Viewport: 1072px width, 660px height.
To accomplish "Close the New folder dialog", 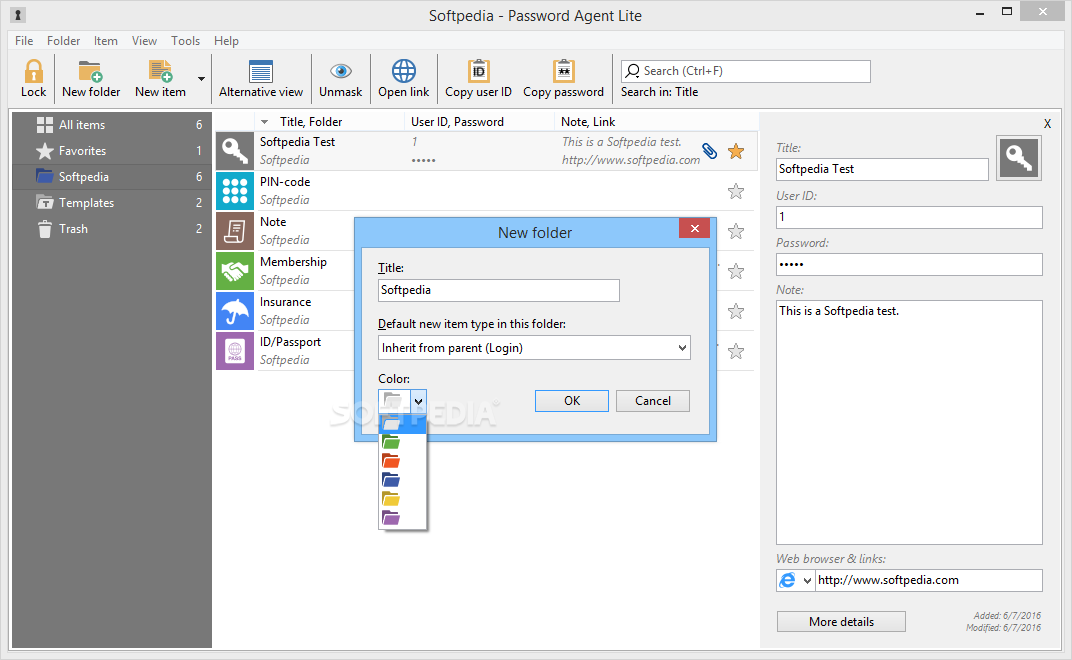I will click(695, 228).
